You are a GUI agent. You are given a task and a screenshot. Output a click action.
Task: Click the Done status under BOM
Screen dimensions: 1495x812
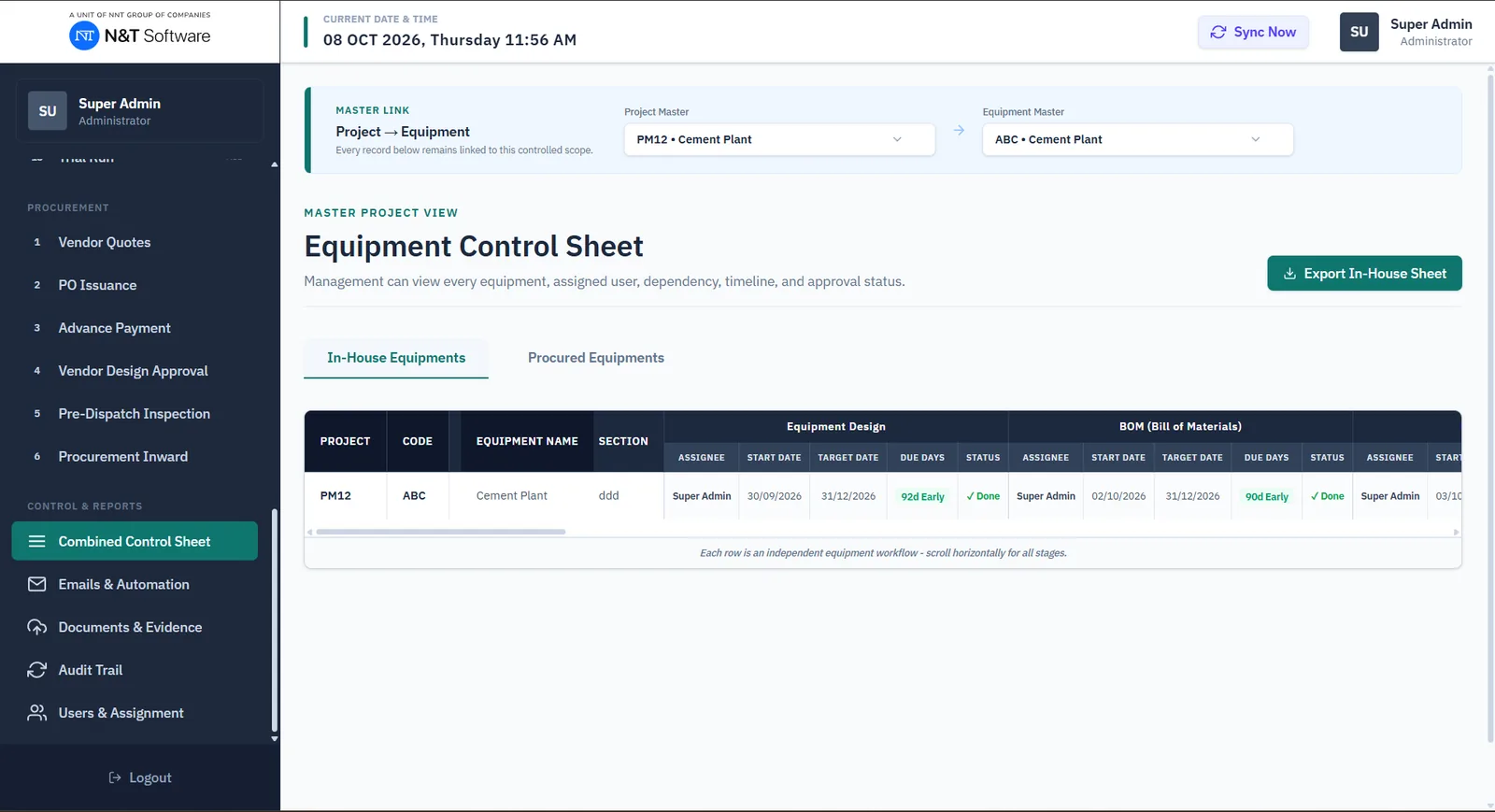1328,496
